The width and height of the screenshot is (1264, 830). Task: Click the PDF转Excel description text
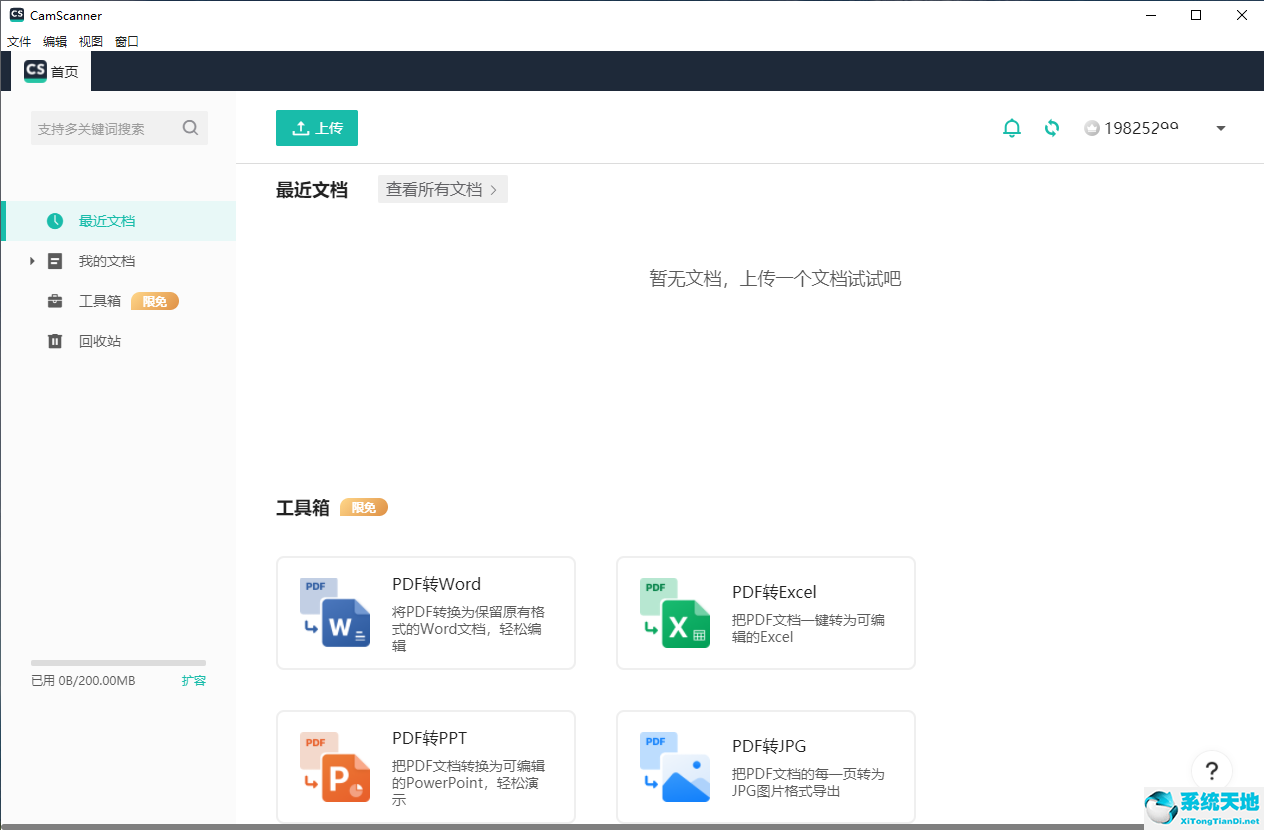[808, 629]
